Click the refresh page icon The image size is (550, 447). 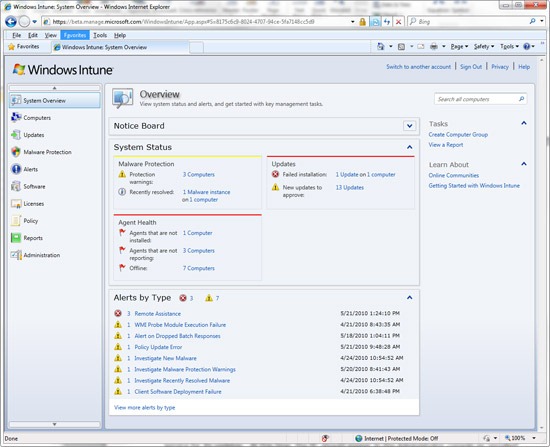tap(387, 22)
